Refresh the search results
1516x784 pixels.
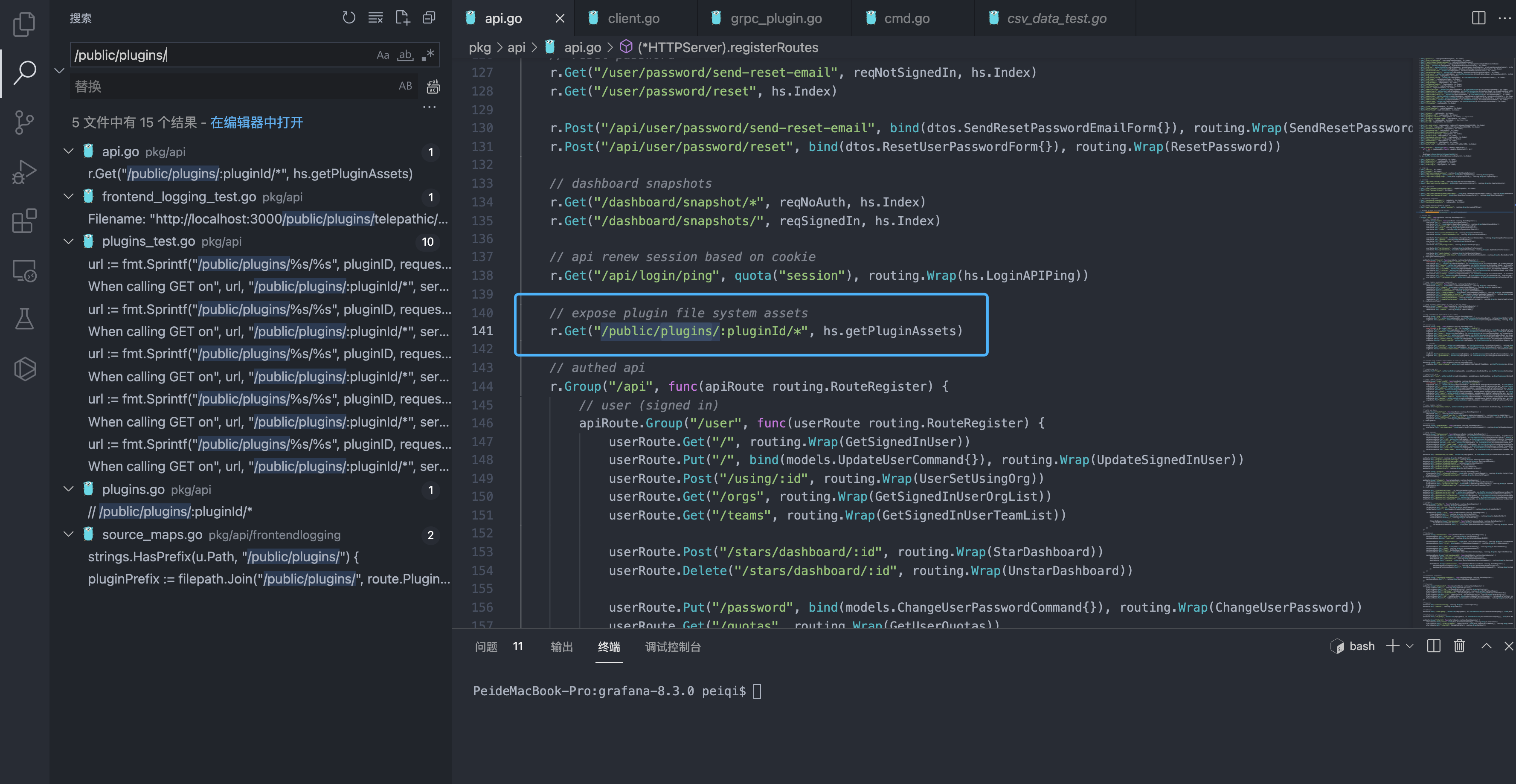(x=349, y=17)
